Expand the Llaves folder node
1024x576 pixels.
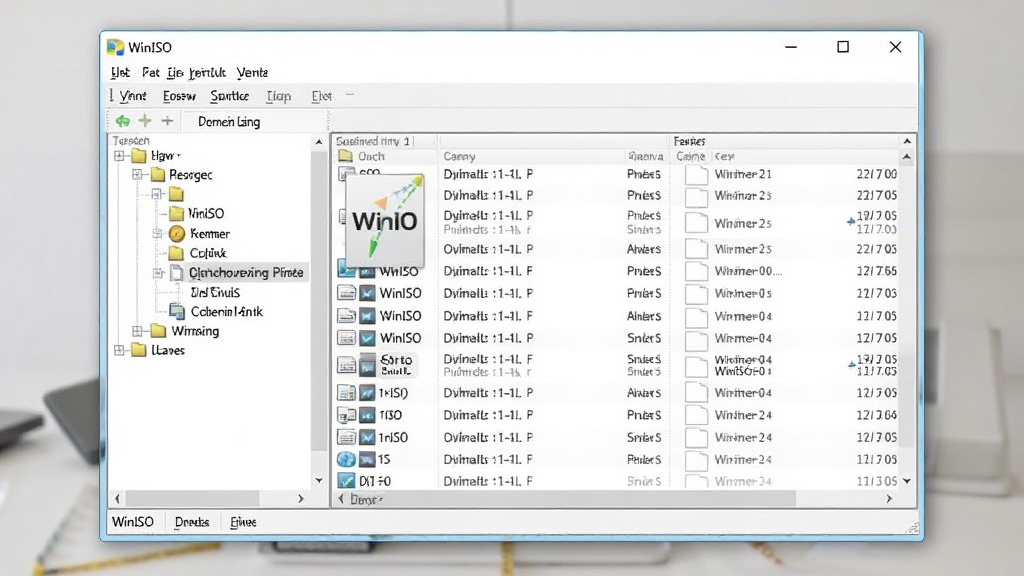pos(119,350)
